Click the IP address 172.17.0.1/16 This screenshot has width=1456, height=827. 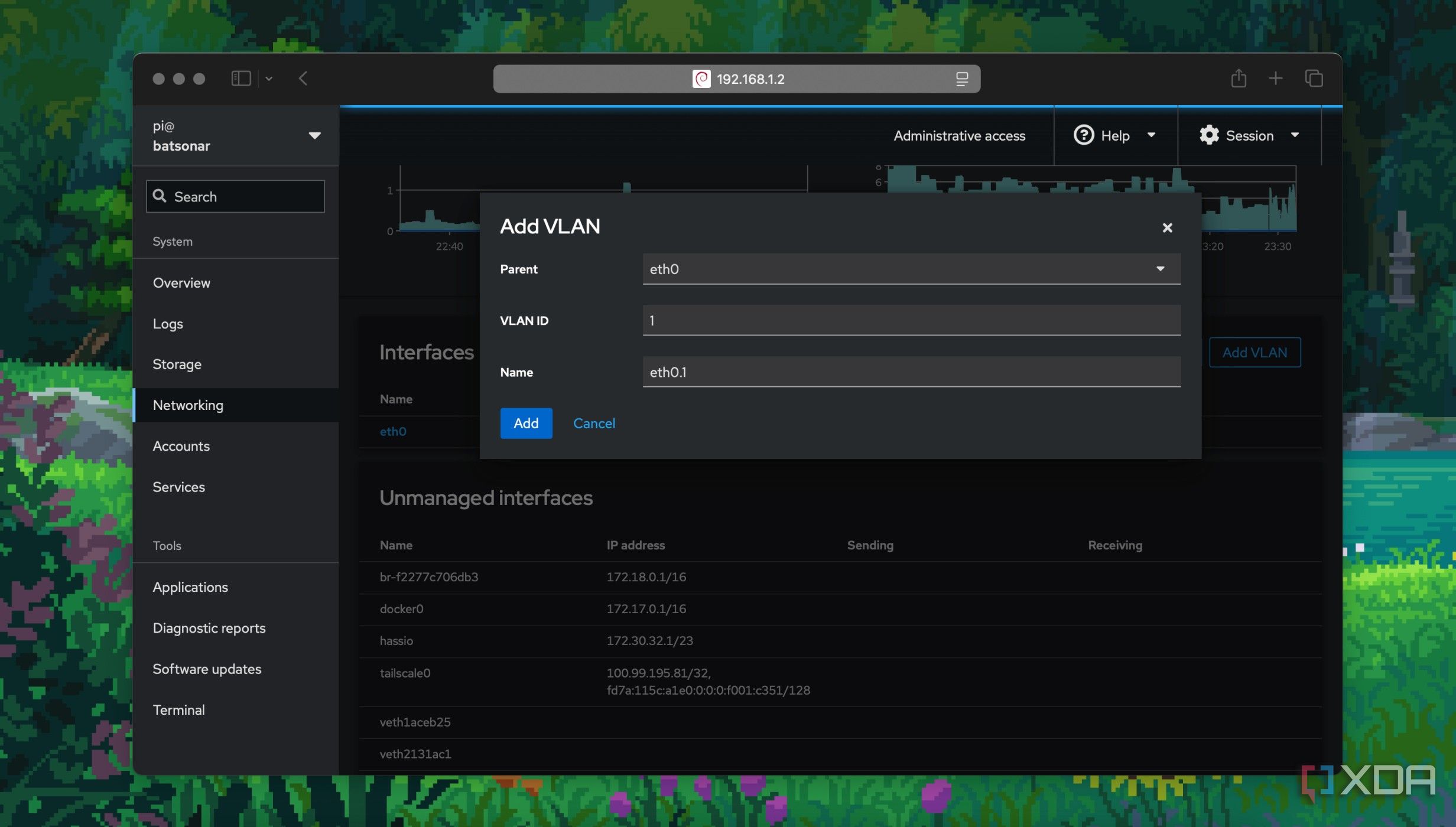click(x=646, y=608)
